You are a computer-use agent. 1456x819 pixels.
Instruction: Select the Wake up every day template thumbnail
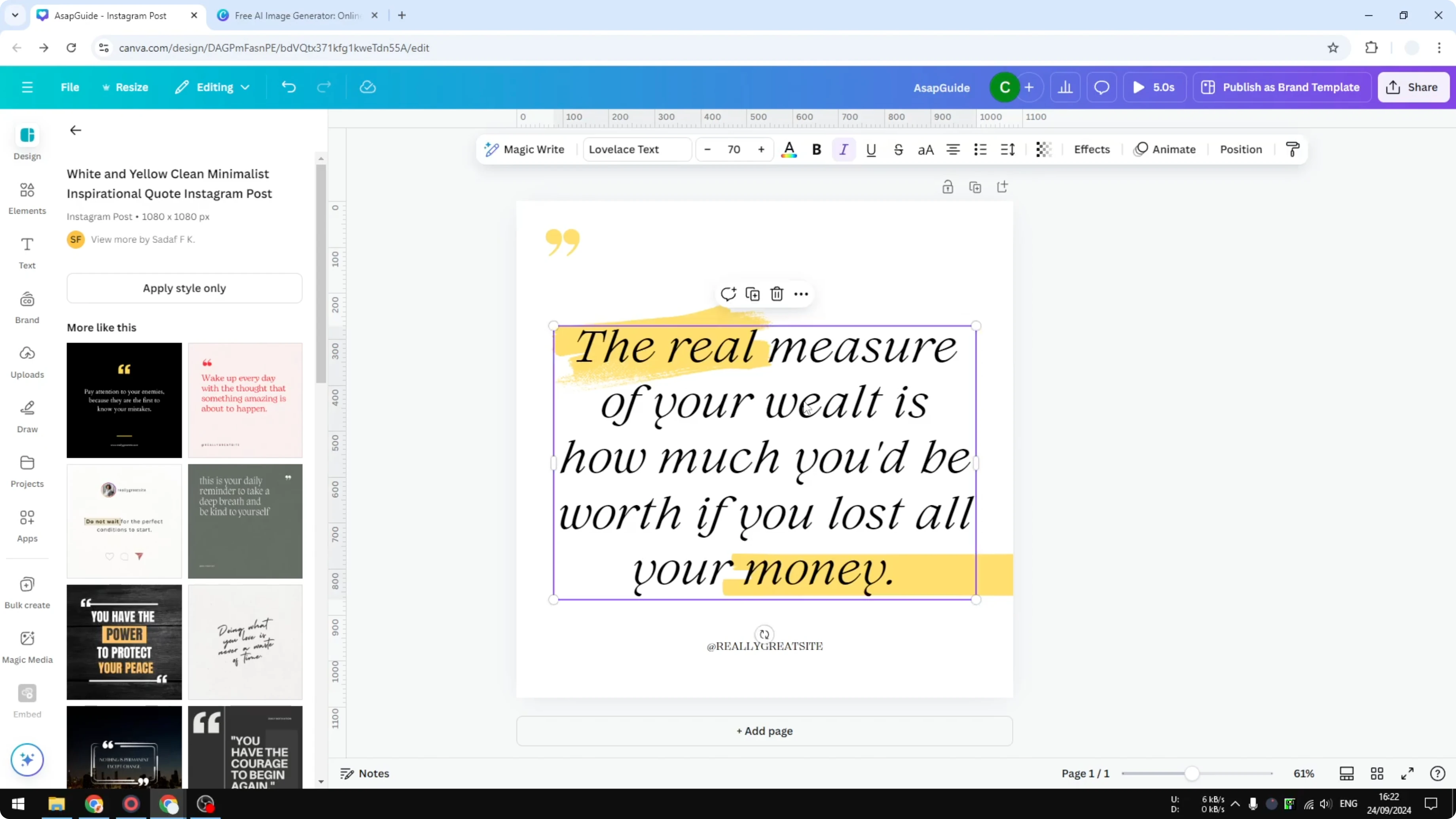pyautogui.click(x=245, y=400)
